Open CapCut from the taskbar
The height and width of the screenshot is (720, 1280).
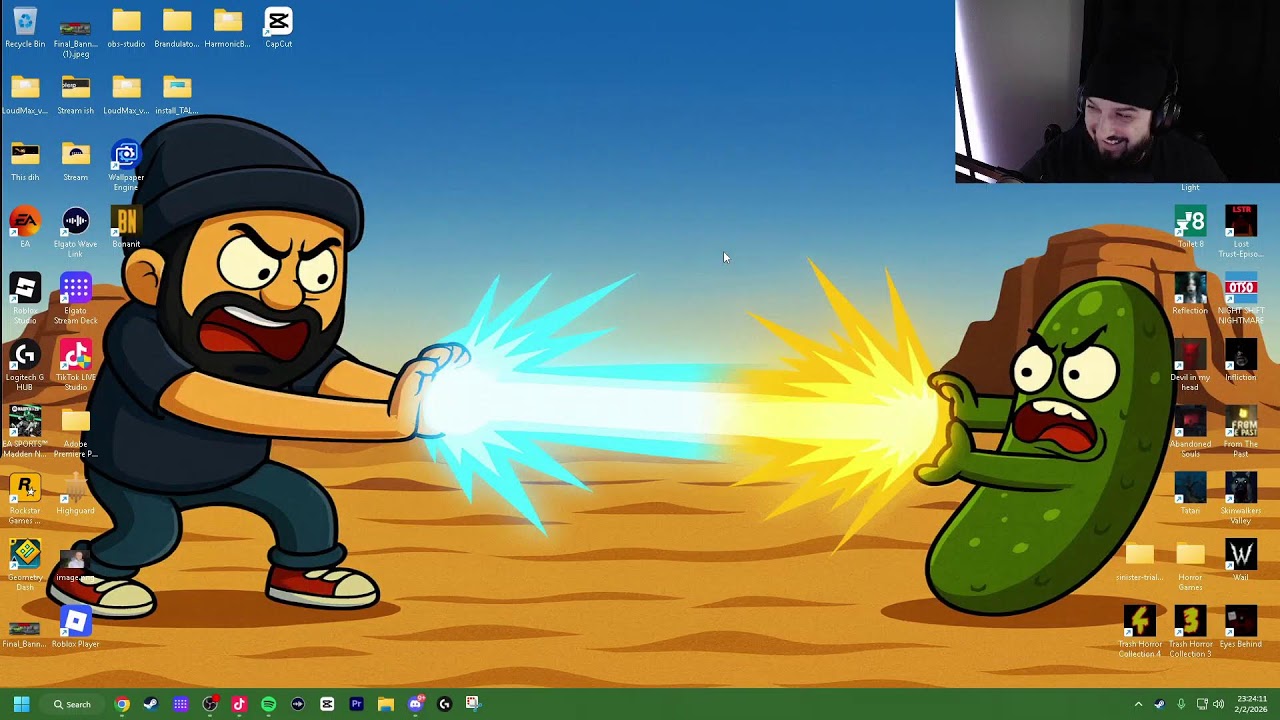point(327,704)
